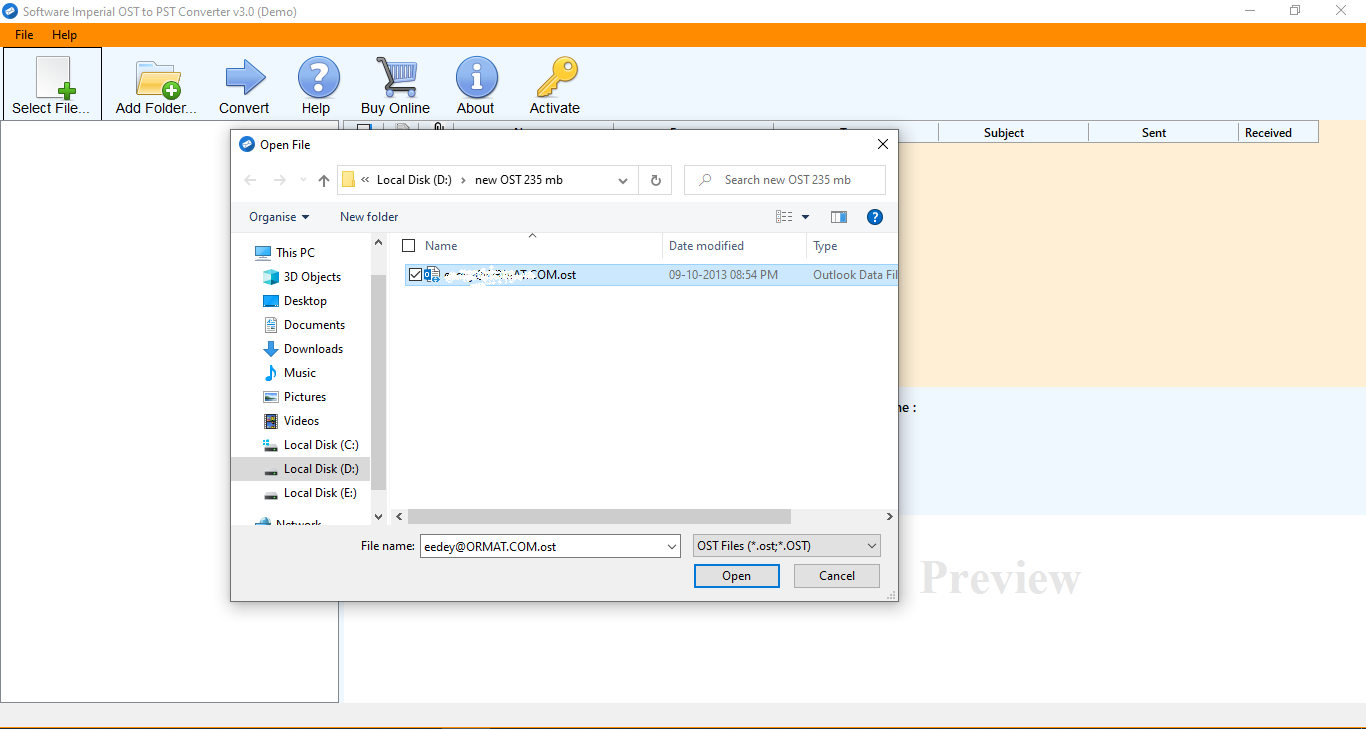Click the Select File toolbar icon
Viewport: 1366px width, 729px height.
pos(52,84)
